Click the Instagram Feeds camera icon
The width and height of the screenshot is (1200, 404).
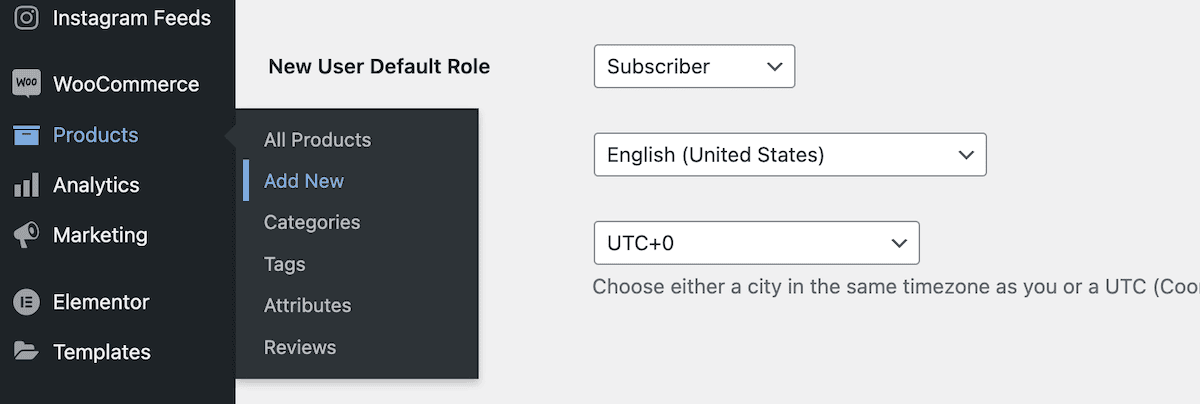[26, 18]
